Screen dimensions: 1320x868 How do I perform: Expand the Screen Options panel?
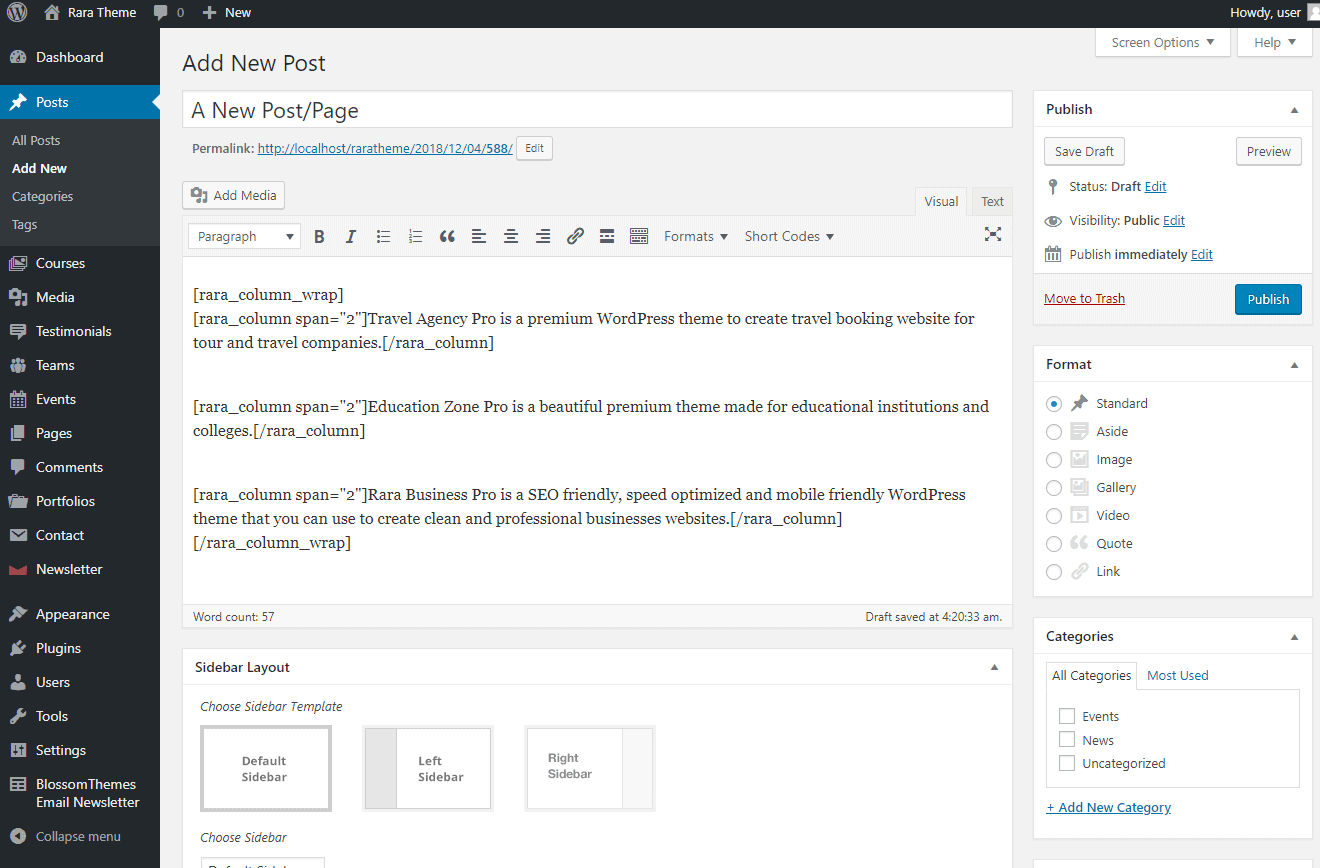pos(1163,43)
